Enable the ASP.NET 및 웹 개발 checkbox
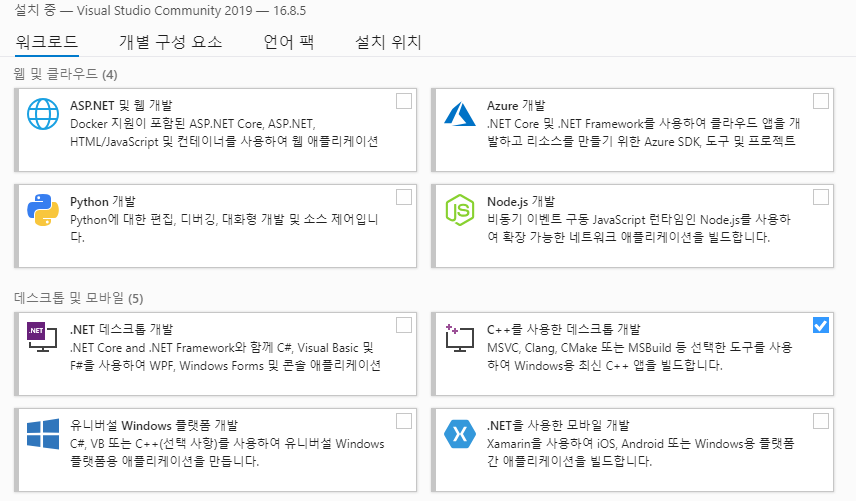856x501 pixels. pyautogui.click(x=404, y=101)
